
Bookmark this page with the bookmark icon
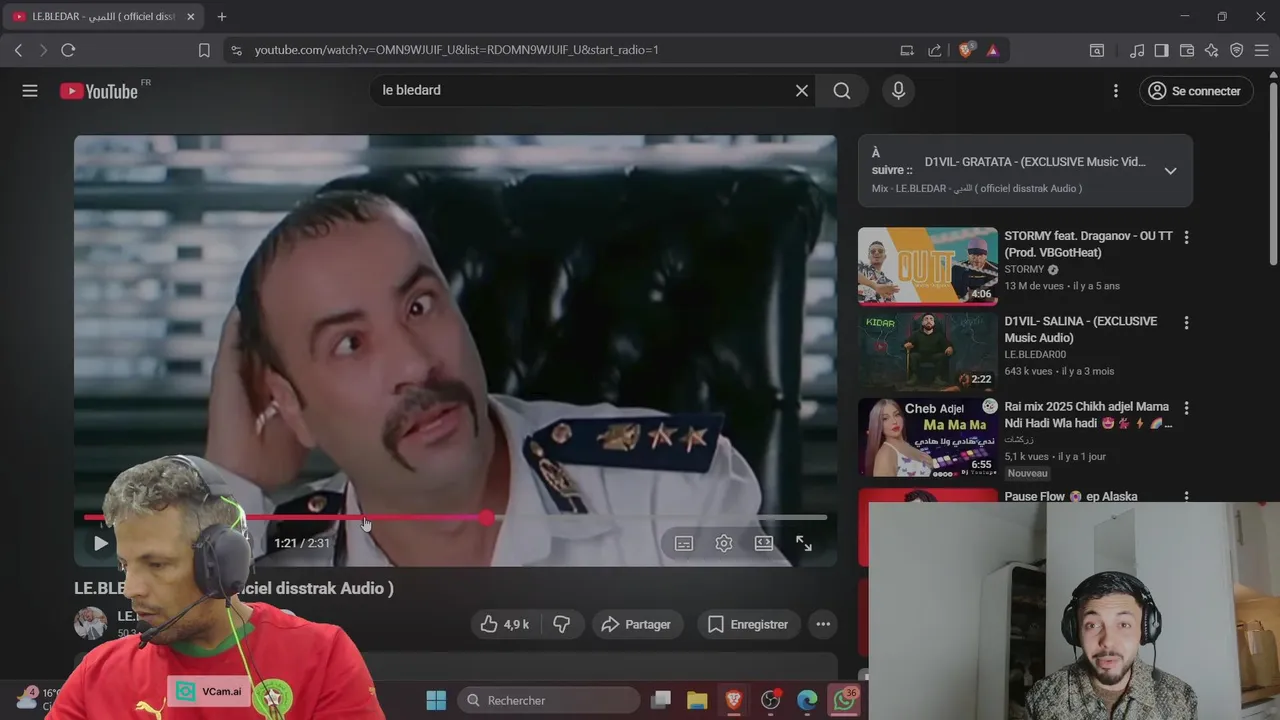click(204, 50)
